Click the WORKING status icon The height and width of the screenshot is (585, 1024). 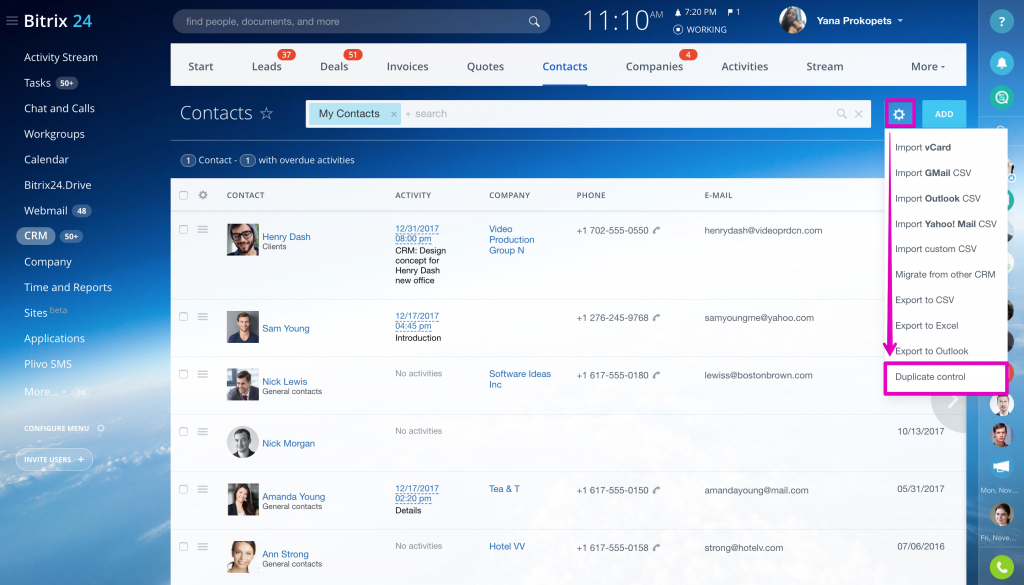click(678, 29)
